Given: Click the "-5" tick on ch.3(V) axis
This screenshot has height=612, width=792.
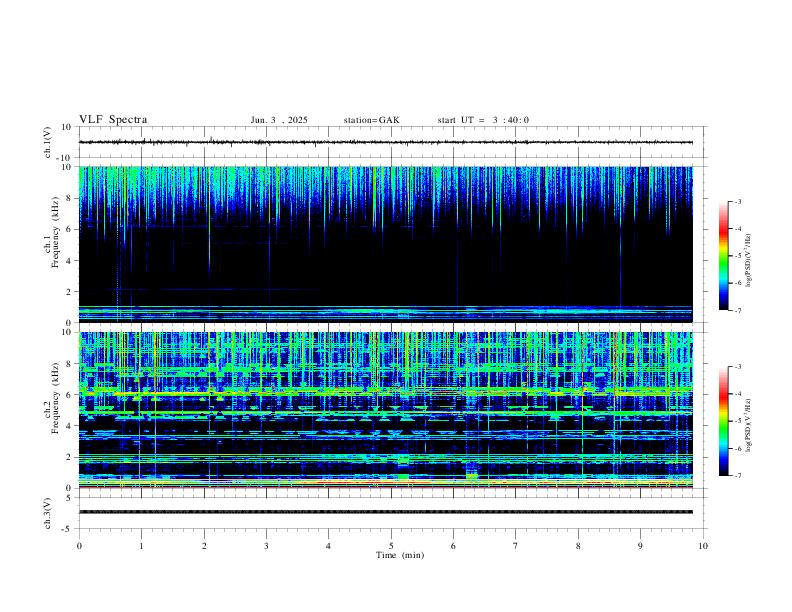Looking at the screenshot, I should (x=68, y=529).
